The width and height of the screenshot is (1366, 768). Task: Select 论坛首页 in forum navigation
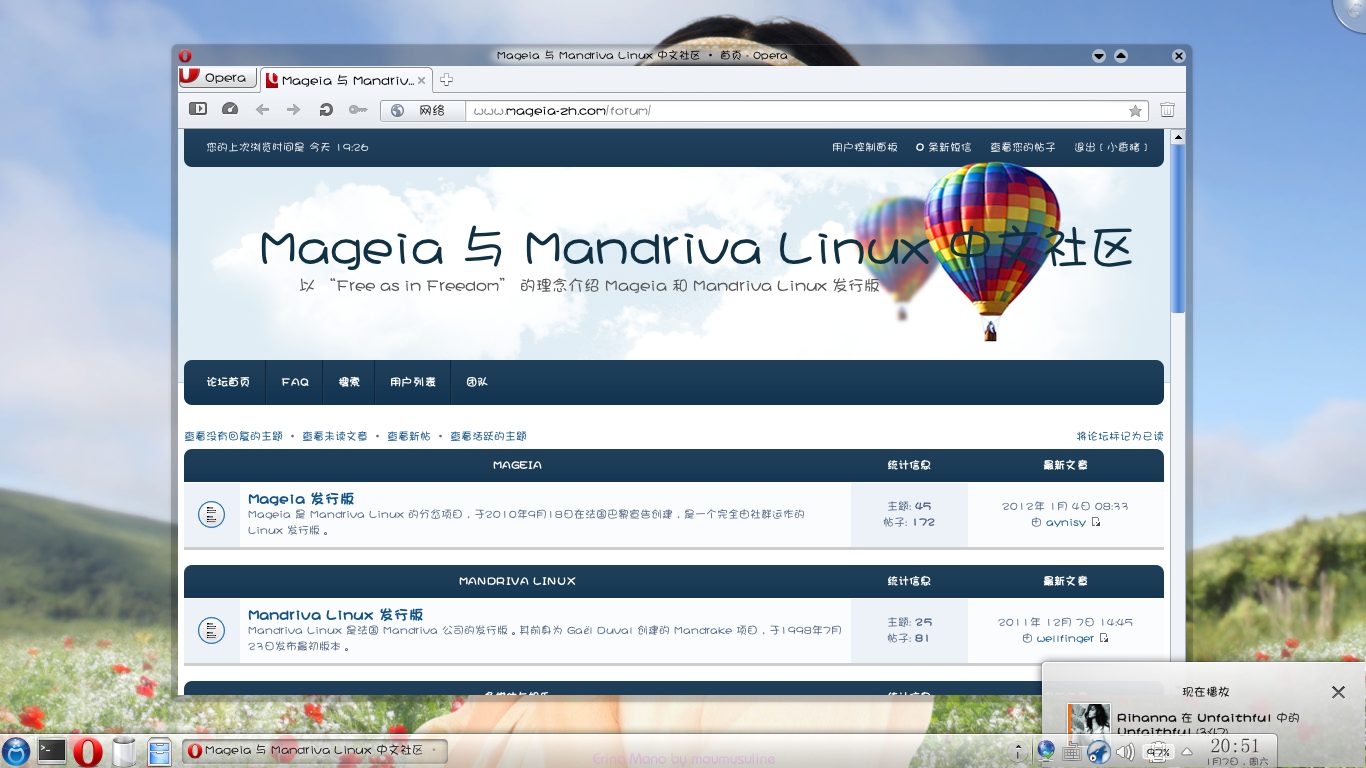[x=228, y=382]
